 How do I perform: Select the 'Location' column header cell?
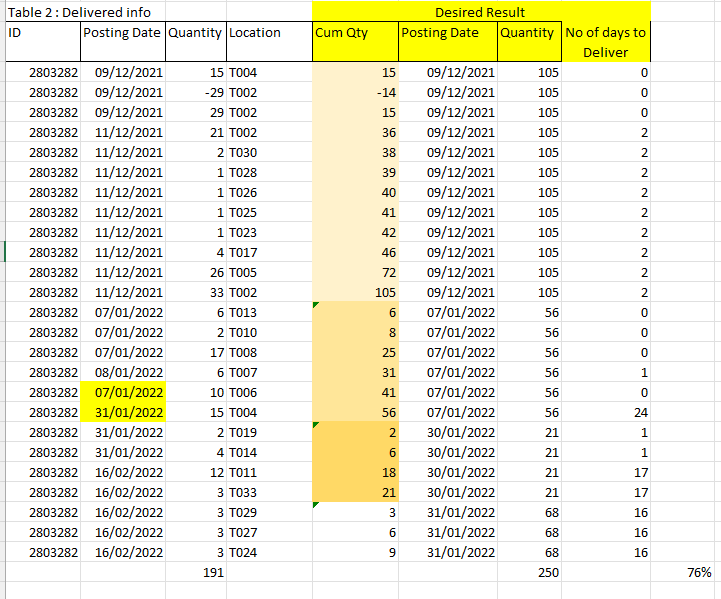tap(269, 41)
